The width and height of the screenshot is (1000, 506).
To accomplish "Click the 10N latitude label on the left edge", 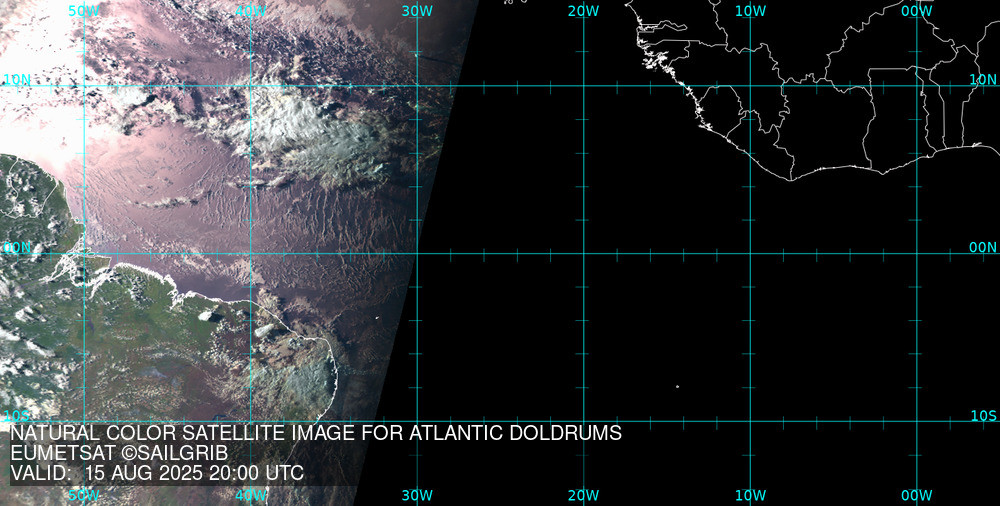I will coord(17,80).
